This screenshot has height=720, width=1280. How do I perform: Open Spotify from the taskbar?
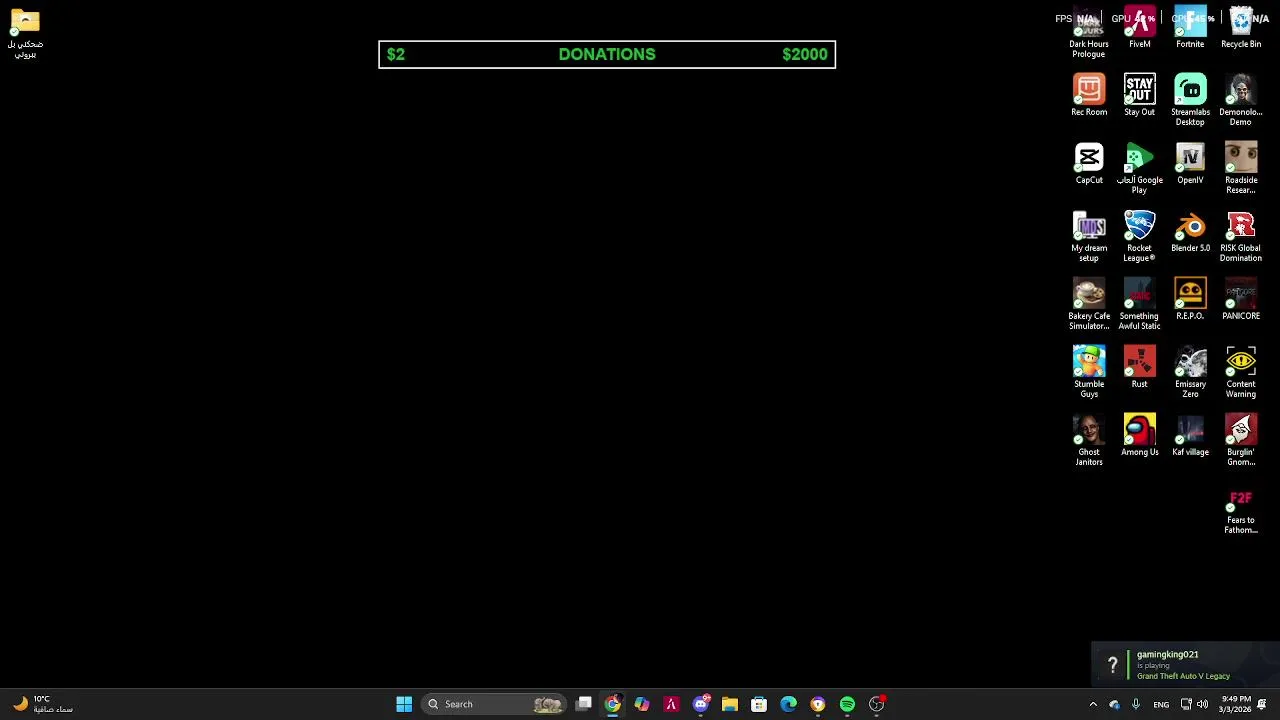click(x=847, y=704)
